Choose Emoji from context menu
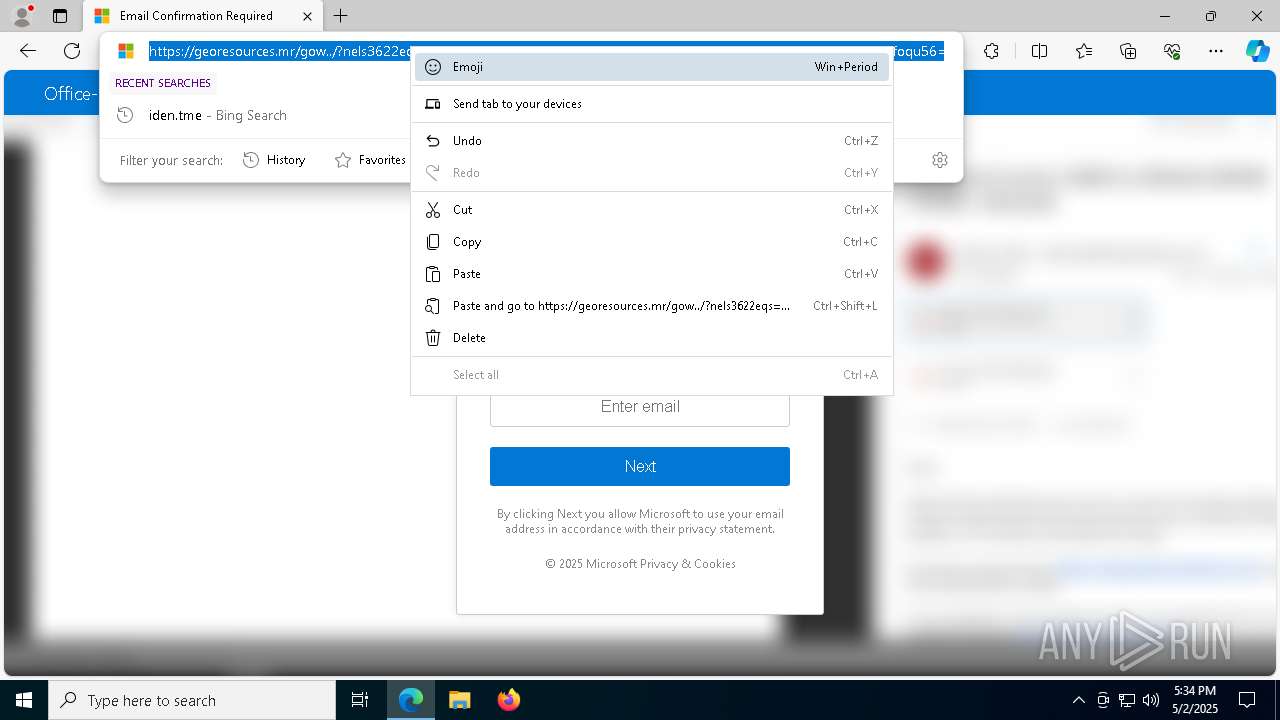1280x720 pixels. click(x=652, y=67)
